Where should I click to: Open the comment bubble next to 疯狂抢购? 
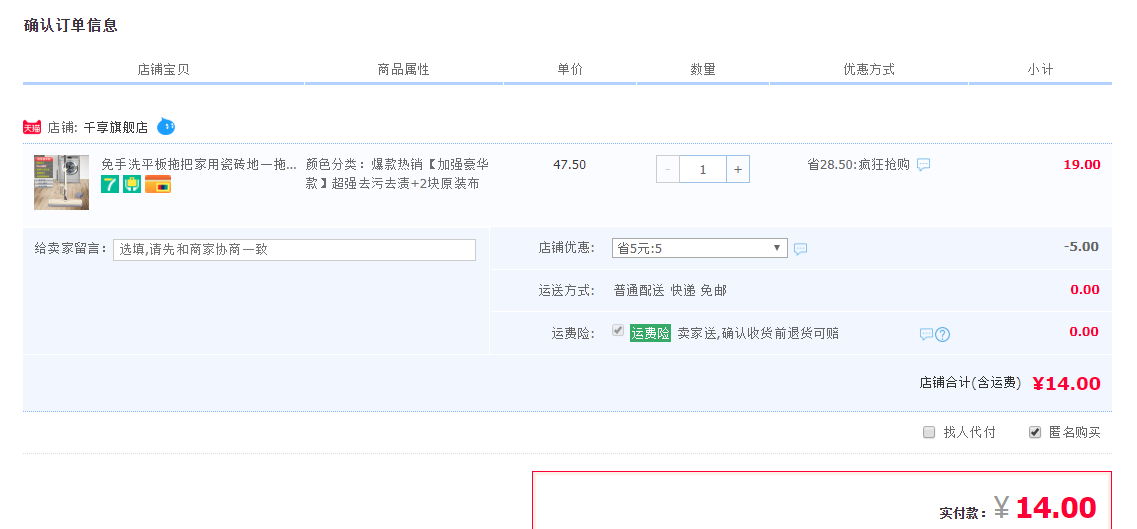[x=923, y=164]
